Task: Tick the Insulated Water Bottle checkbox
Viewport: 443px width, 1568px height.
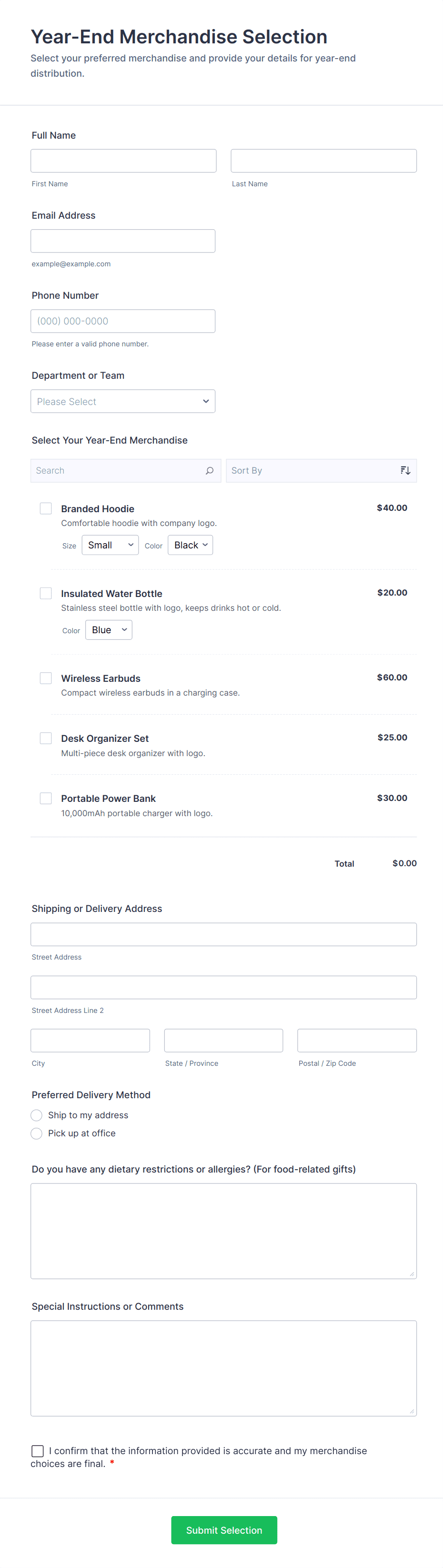Action: pos(46,593)
